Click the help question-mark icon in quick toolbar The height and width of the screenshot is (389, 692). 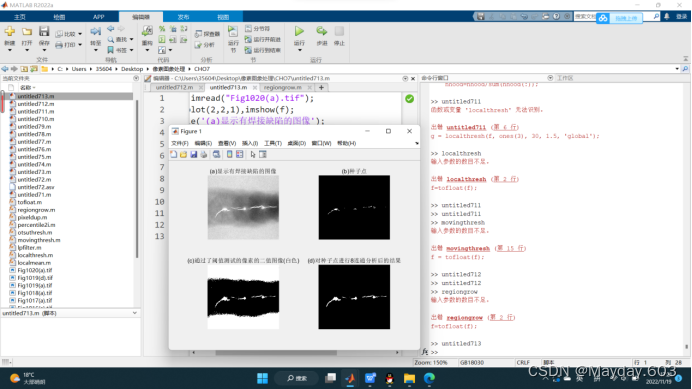coord(556,16)
